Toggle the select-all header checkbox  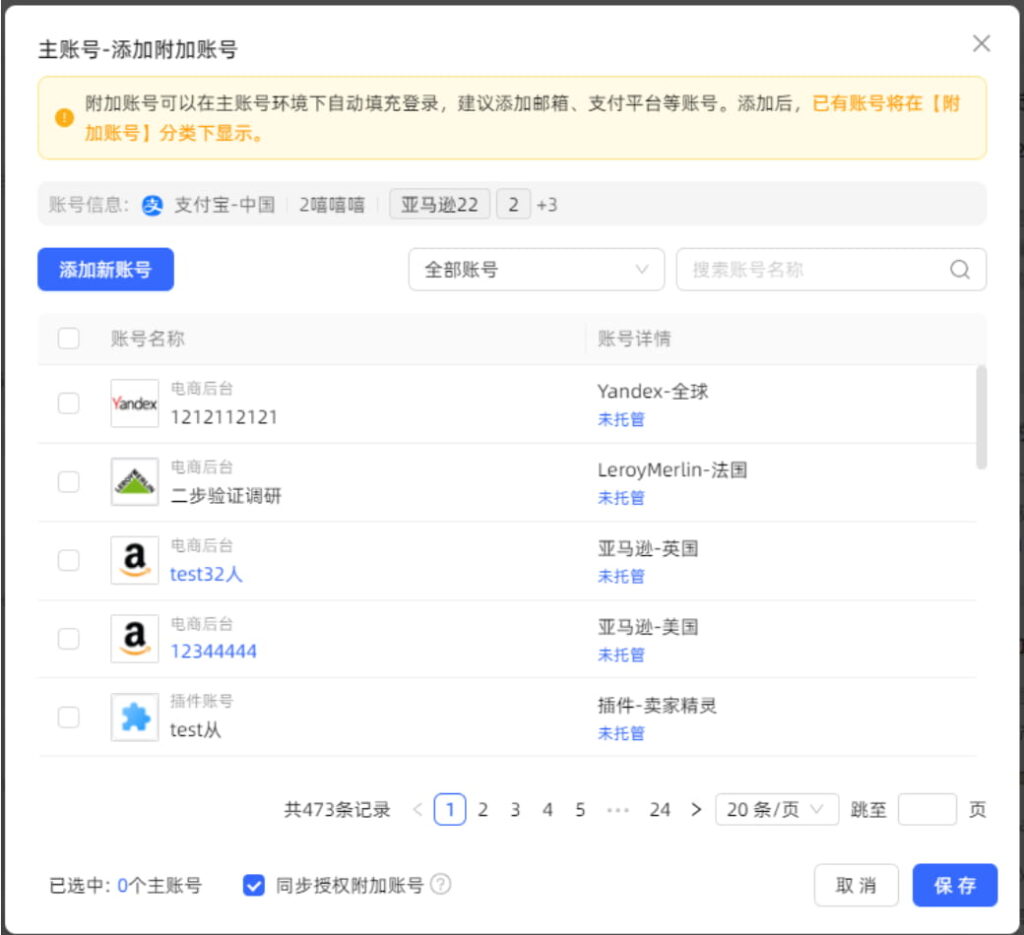68,338
